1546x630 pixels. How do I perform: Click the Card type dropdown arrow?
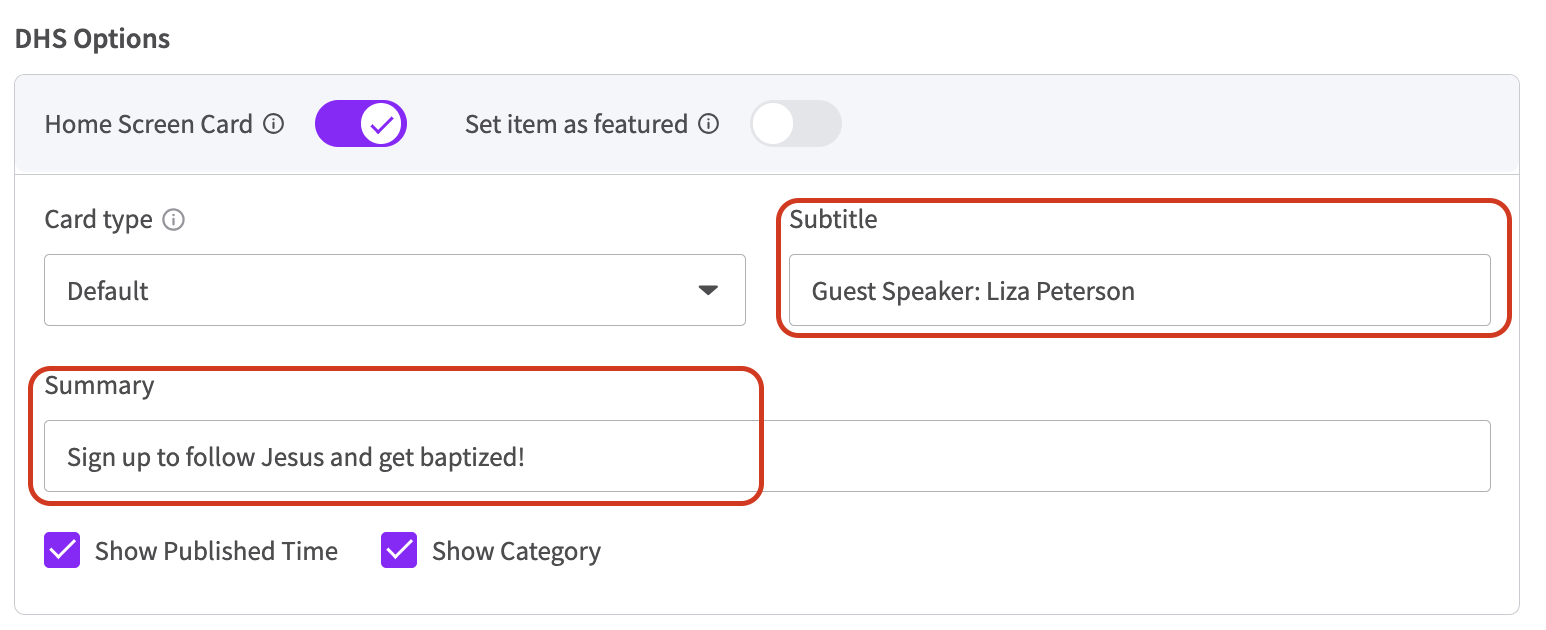coord(708,291)
